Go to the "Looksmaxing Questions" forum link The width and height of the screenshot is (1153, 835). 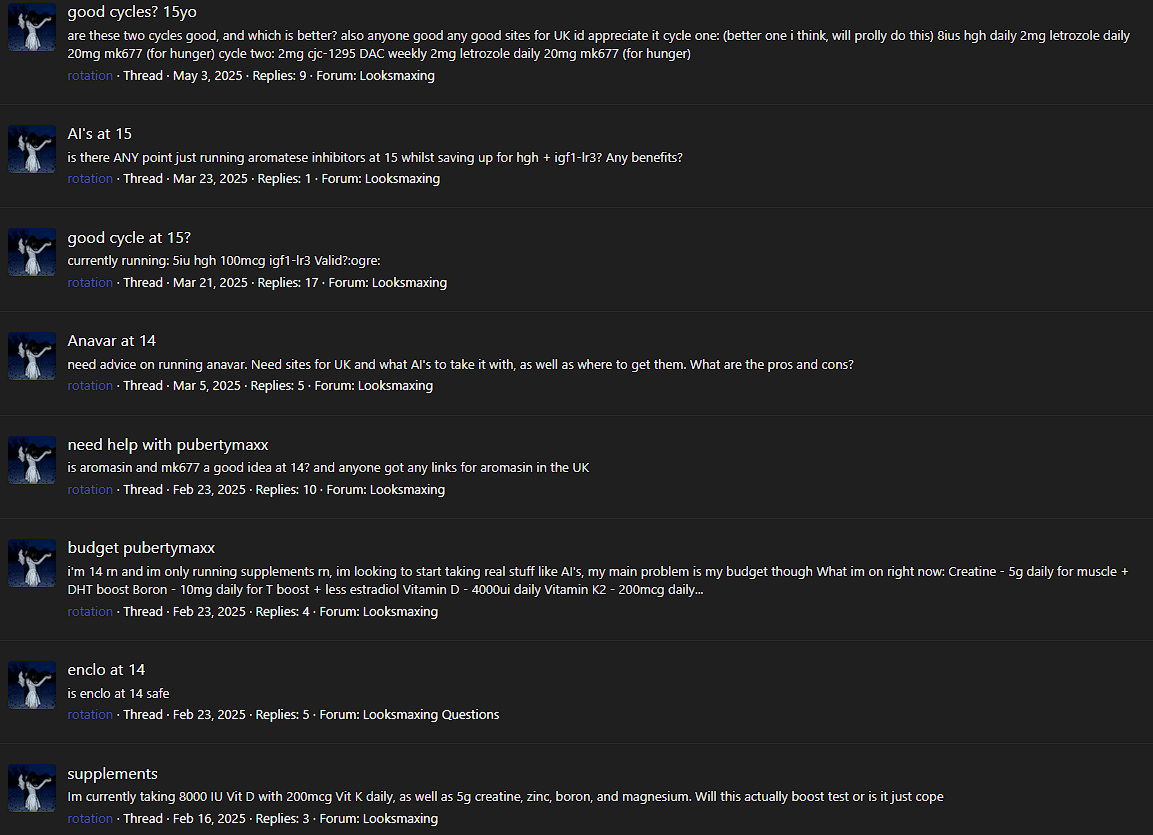click(431, 715)
